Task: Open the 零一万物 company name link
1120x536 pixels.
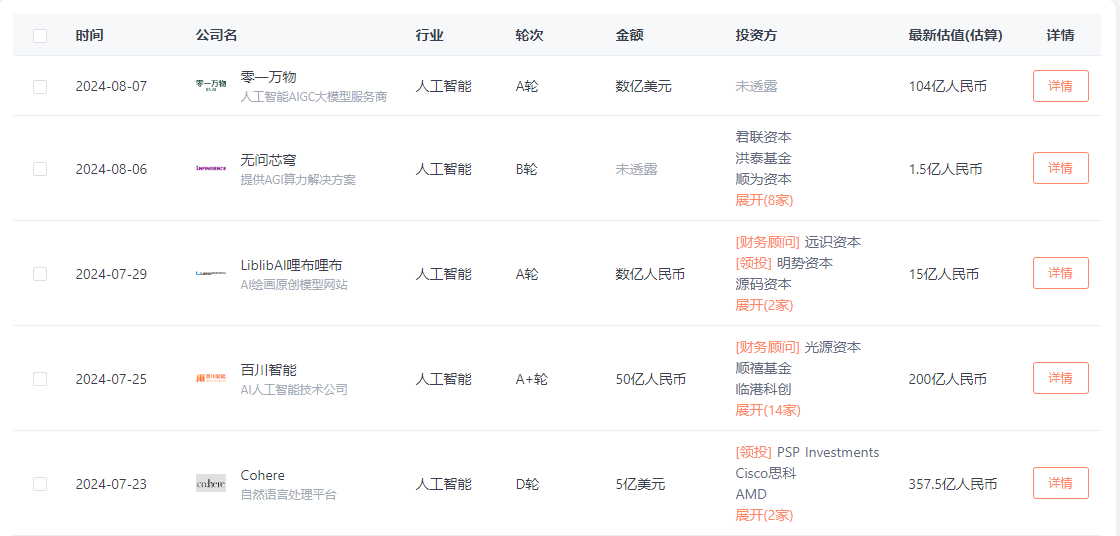Action: tap(269, 77)
